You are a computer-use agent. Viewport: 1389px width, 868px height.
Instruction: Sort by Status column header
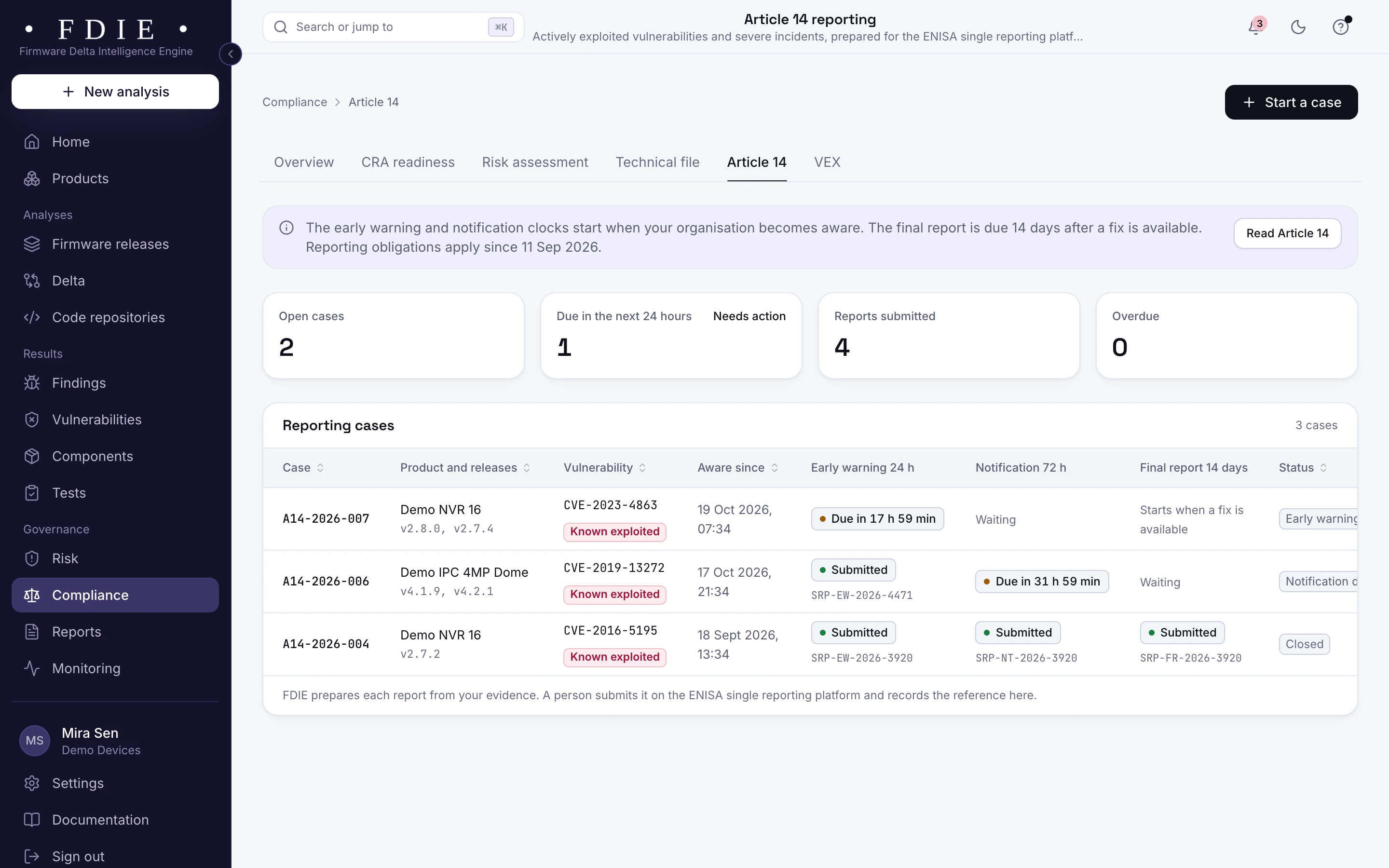click(x=1303, y=468)
